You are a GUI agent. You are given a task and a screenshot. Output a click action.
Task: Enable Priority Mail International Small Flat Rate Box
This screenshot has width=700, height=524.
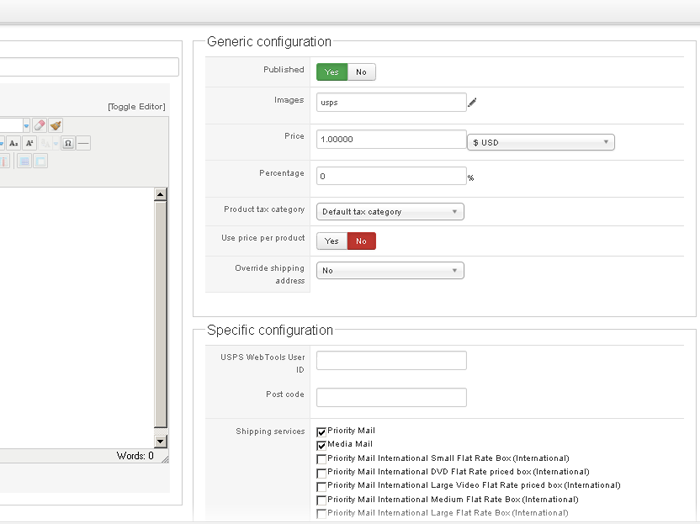click(x=321, y=458)
